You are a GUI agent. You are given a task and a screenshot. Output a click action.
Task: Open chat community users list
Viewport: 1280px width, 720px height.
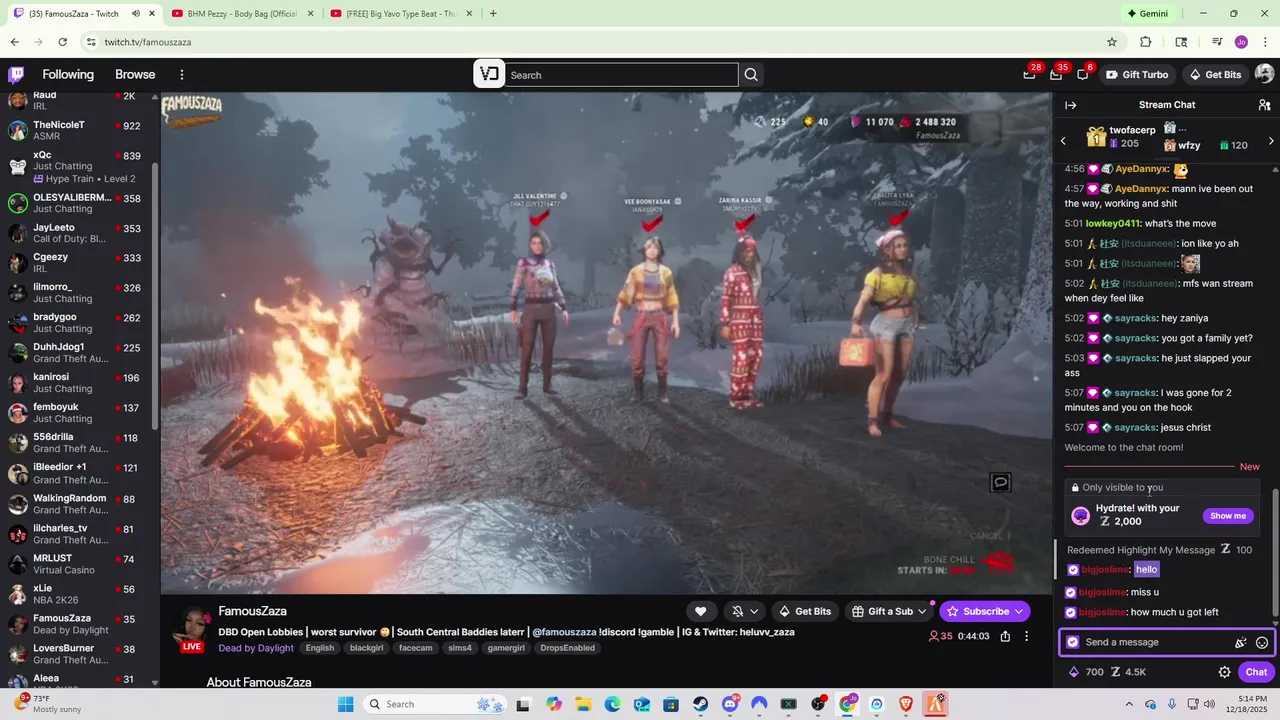point(1264,105)
